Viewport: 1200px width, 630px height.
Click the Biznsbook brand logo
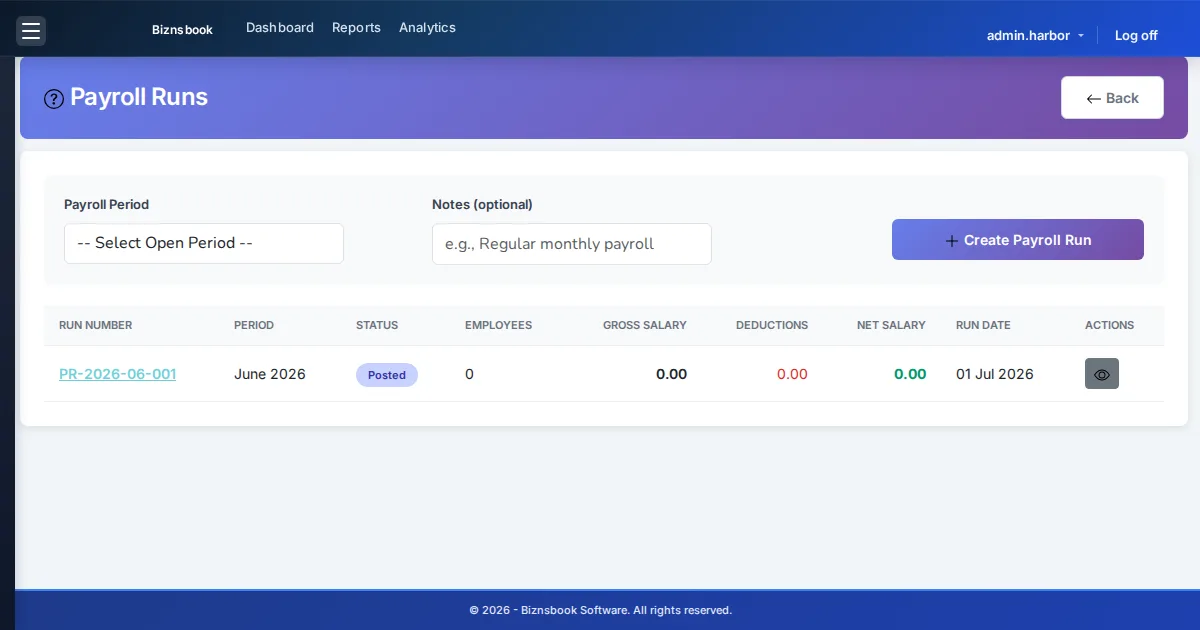(182, 30)
